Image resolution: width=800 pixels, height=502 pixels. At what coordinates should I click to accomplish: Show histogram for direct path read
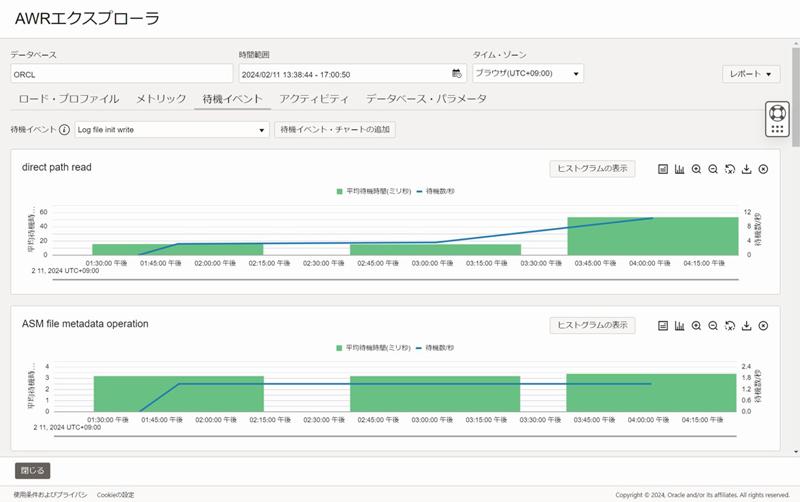[x=592, y=168]
